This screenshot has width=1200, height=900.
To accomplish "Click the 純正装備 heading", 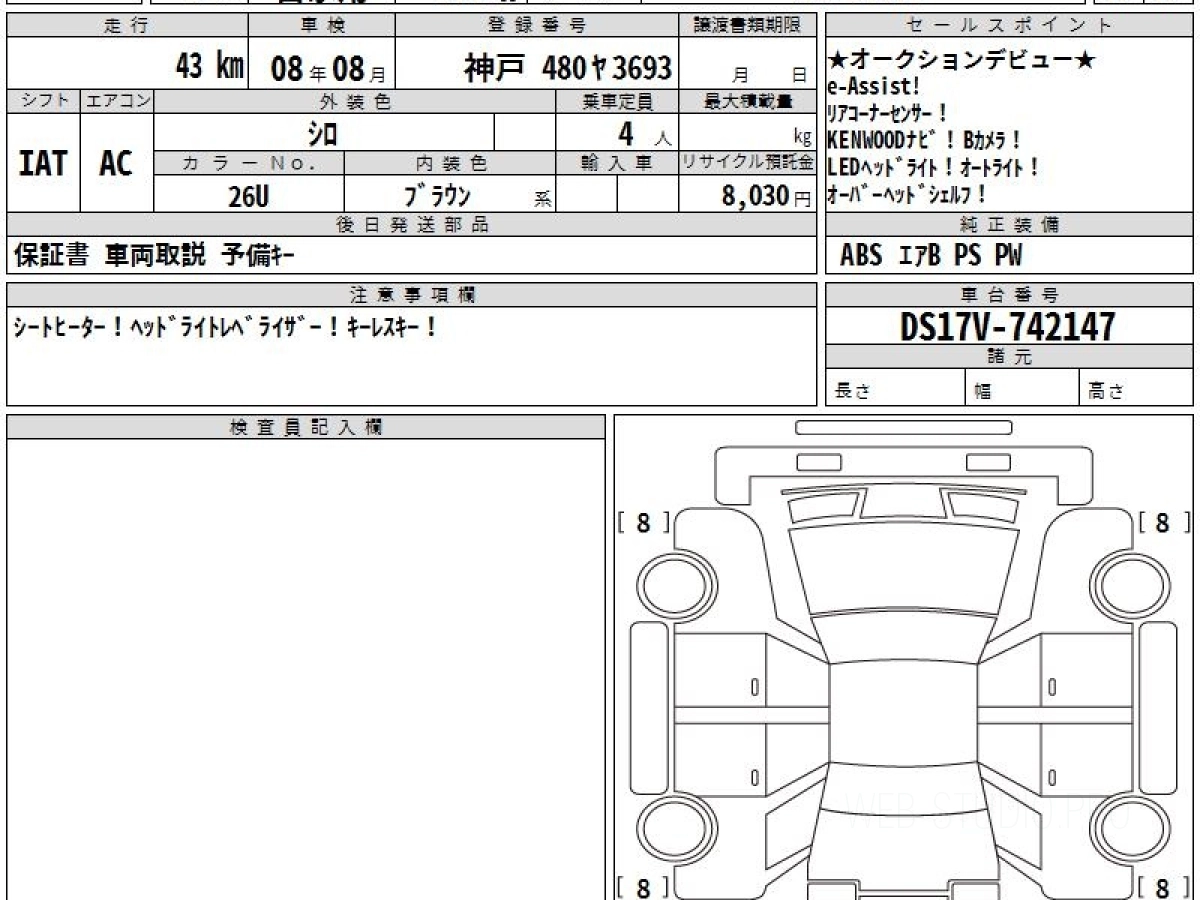I will coord(1009,225).
